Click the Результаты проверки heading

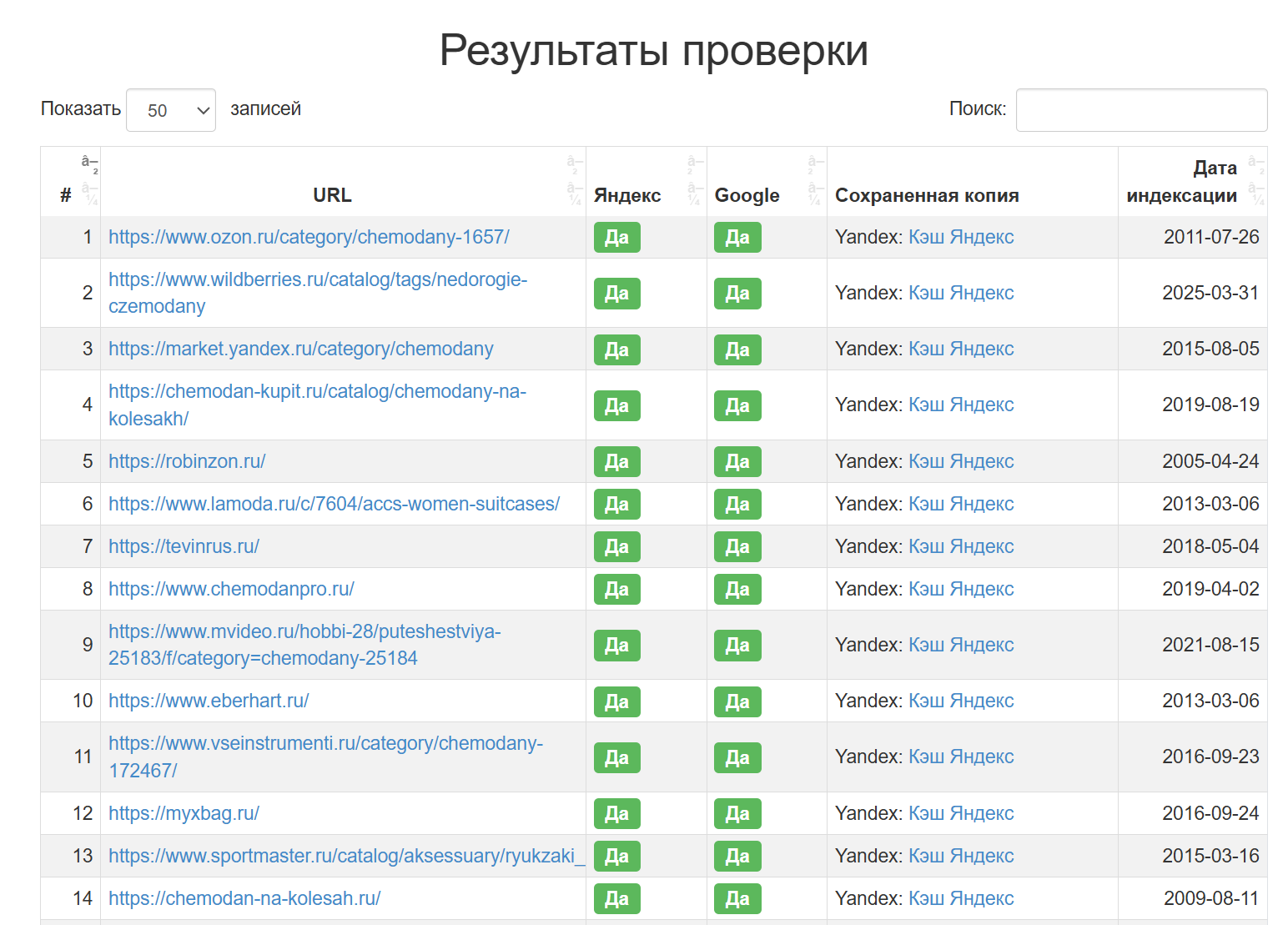click(654, 51)
